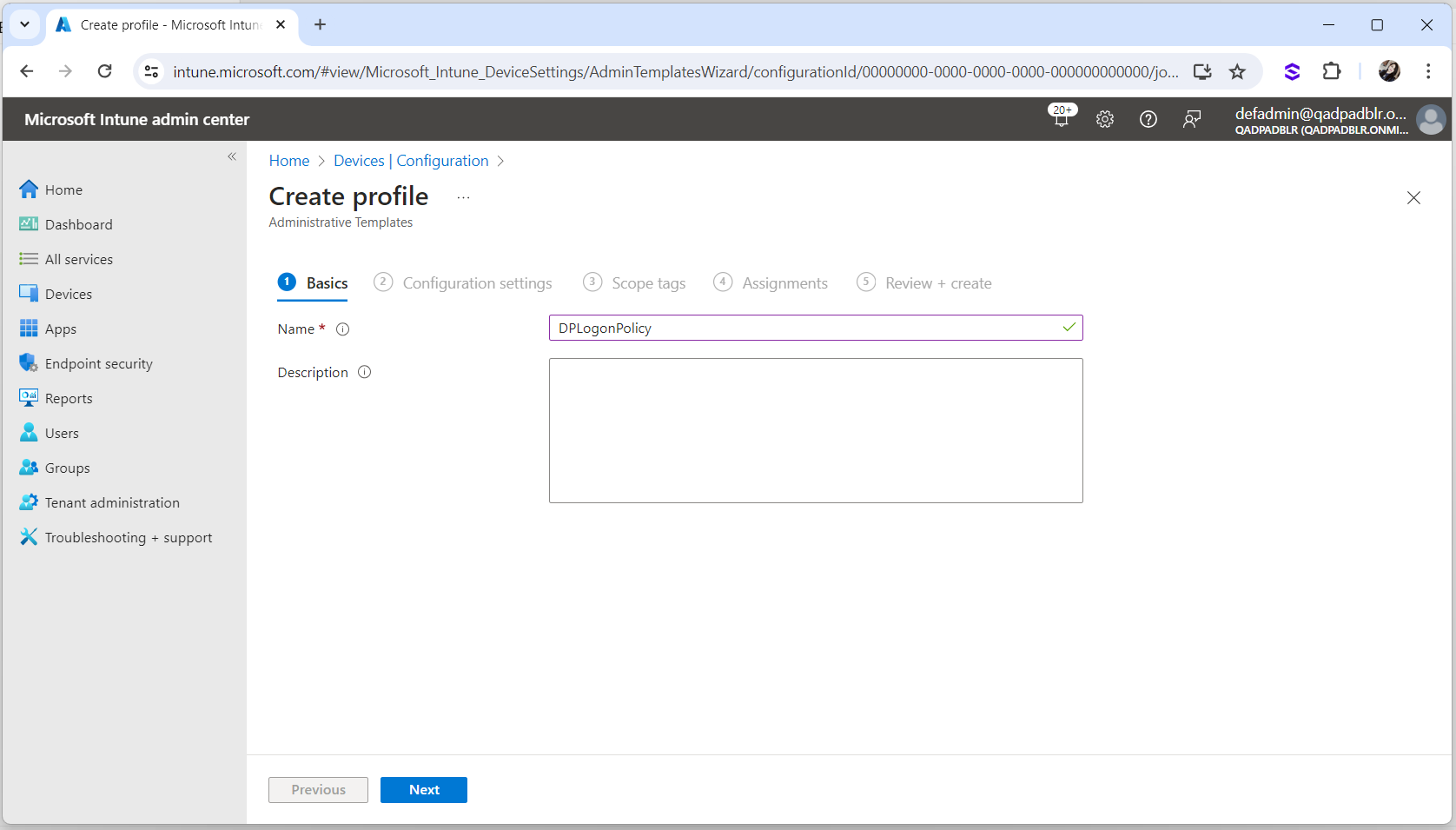The height and width of the screenshot is (830, 1456).
Task: Show the Description info tooltip icon
Action: click(365, 372)
